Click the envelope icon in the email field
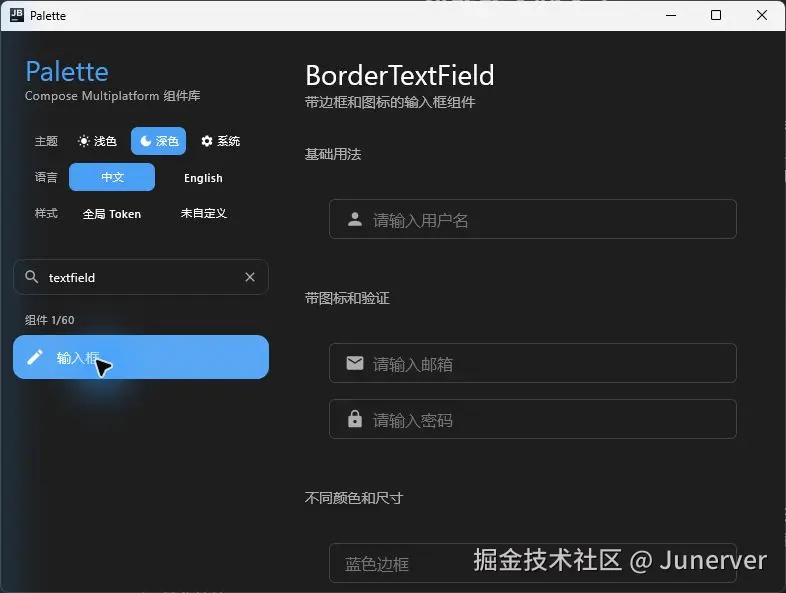The width and height of the screenshot is (786, 593). (x=355, y=363)
